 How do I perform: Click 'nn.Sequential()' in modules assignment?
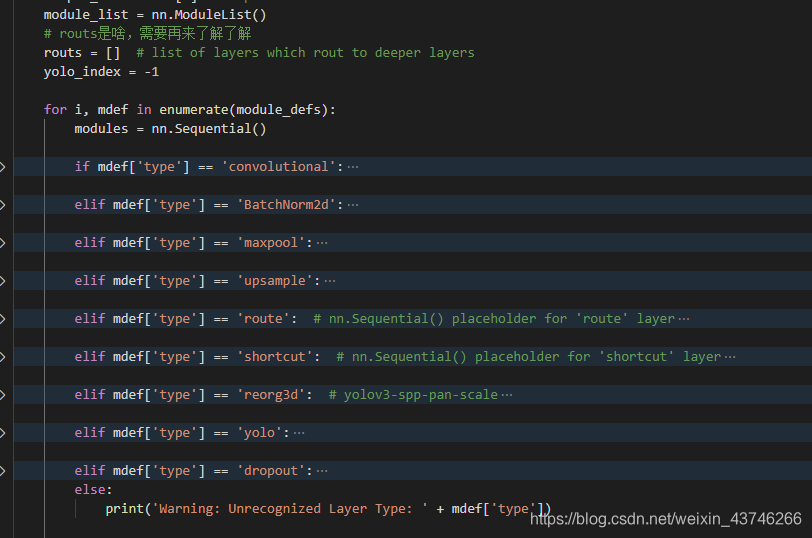click(x=209, y=128)
